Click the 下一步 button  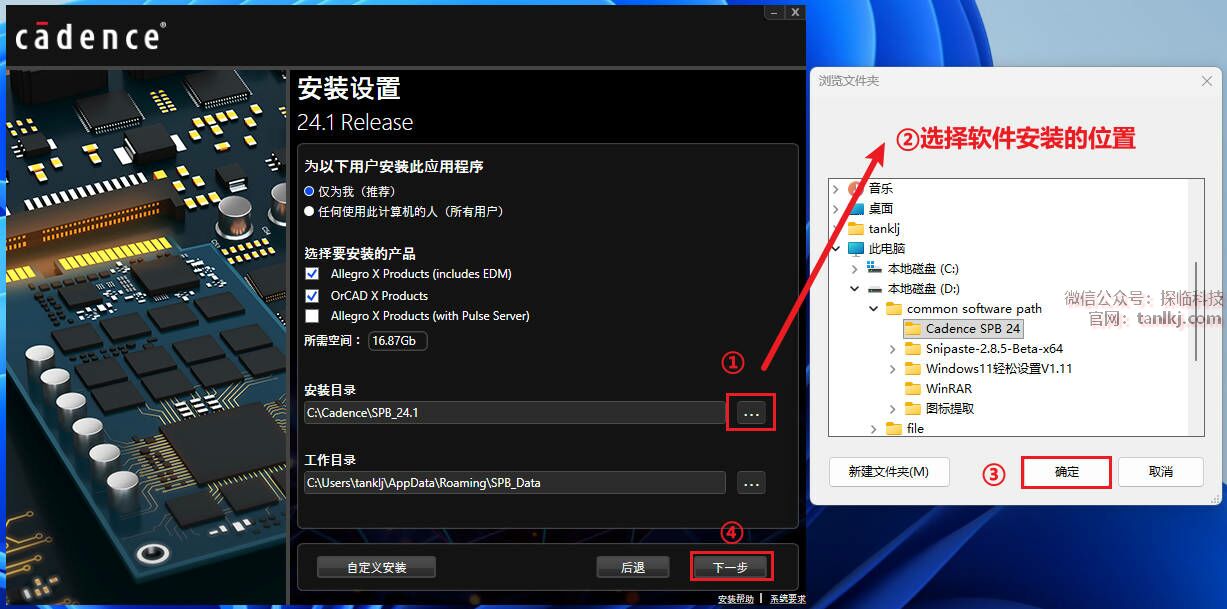pyautogui.click(x=730, y=567)
